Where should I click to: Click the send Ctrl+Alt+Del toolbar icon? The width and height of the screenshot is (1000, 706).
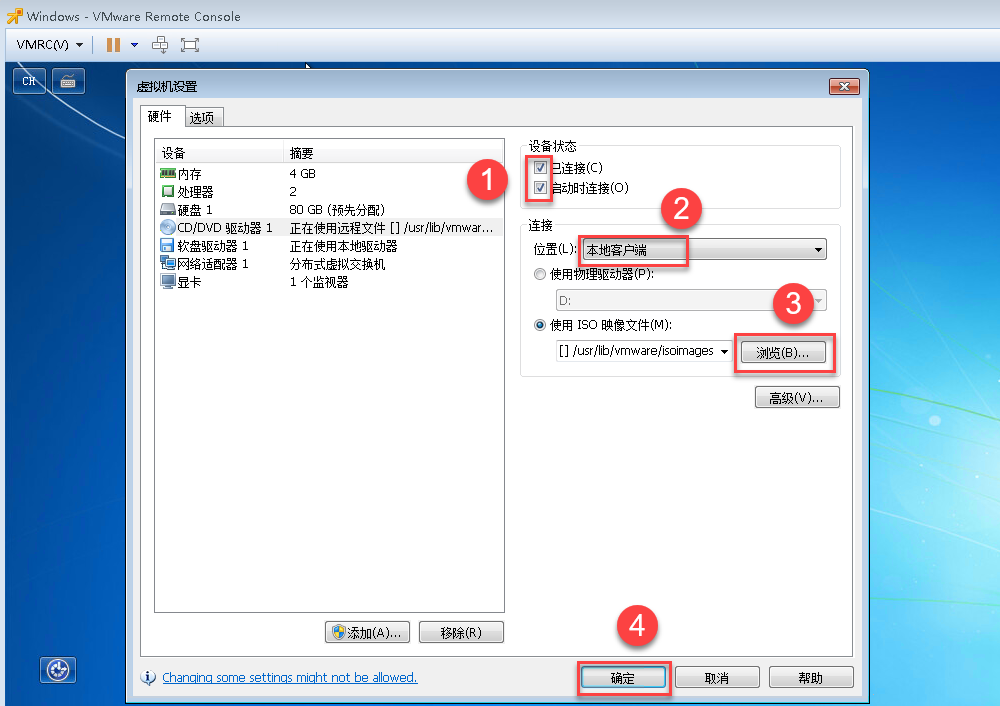point(160,45)
